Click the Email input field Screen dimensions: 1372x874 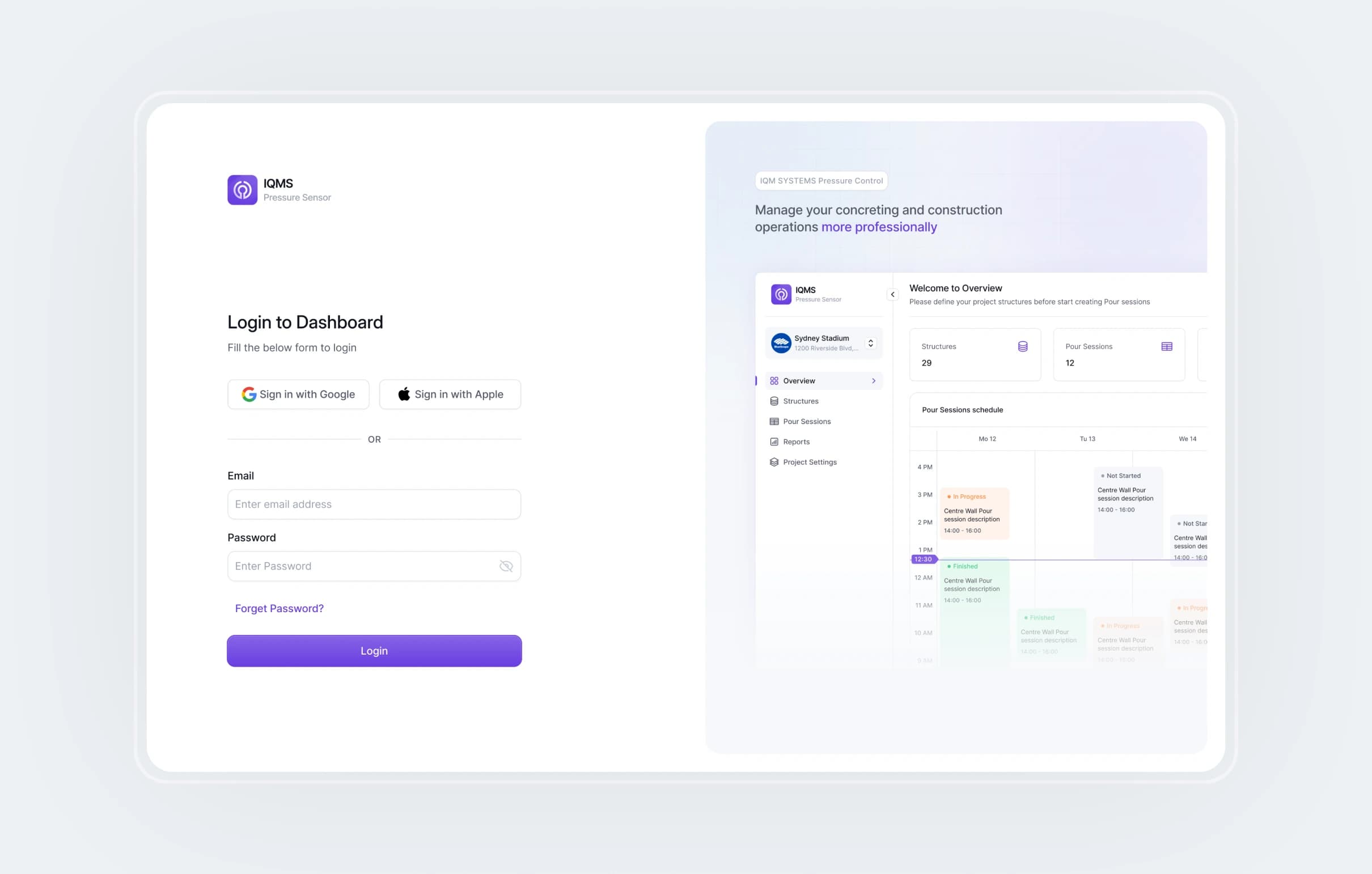point(374,504)
